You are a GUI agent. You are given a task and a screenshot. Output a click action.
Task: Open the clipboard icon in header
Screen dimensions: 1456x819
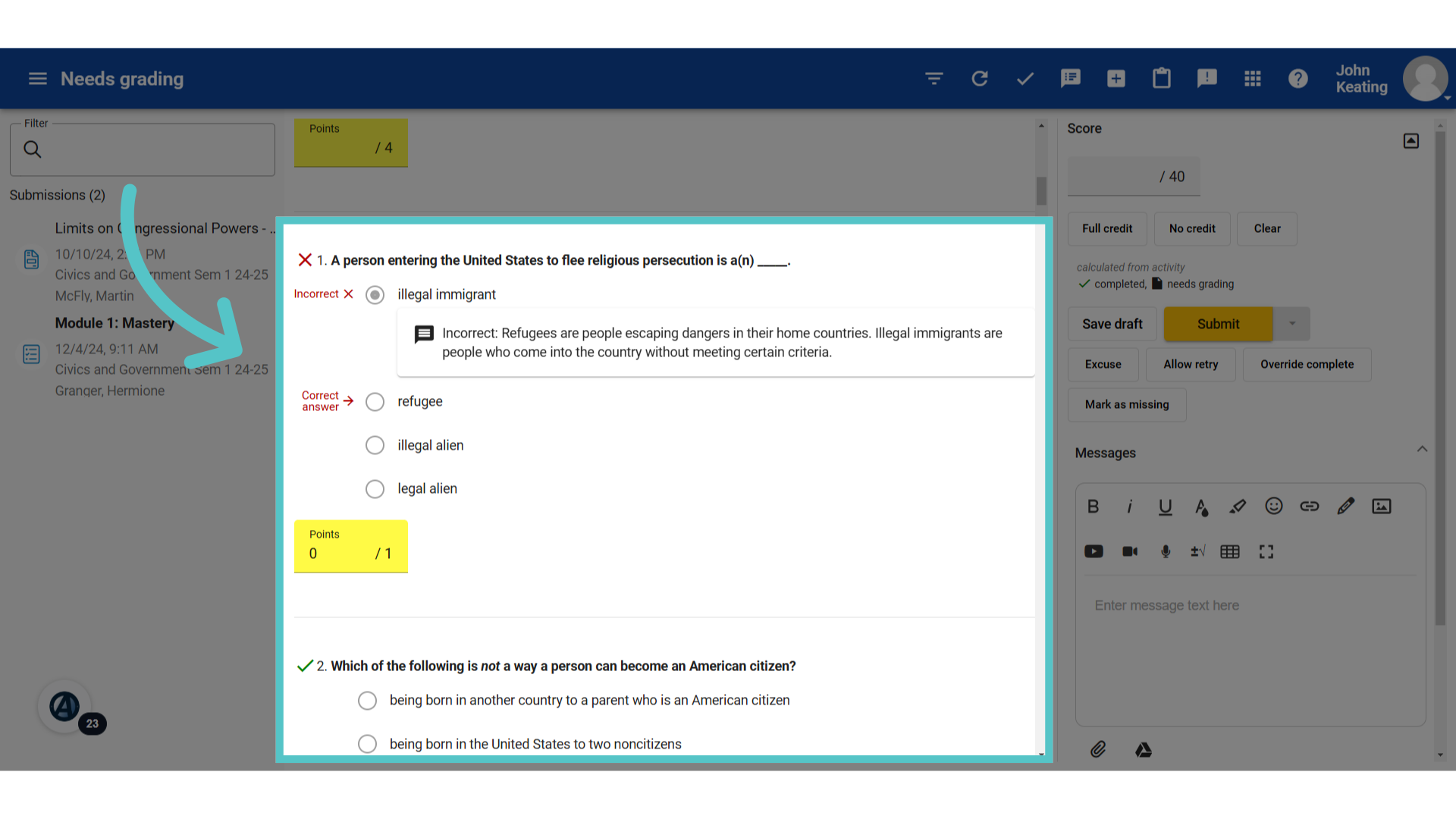pyautogui.click(x=1162, y=79)
